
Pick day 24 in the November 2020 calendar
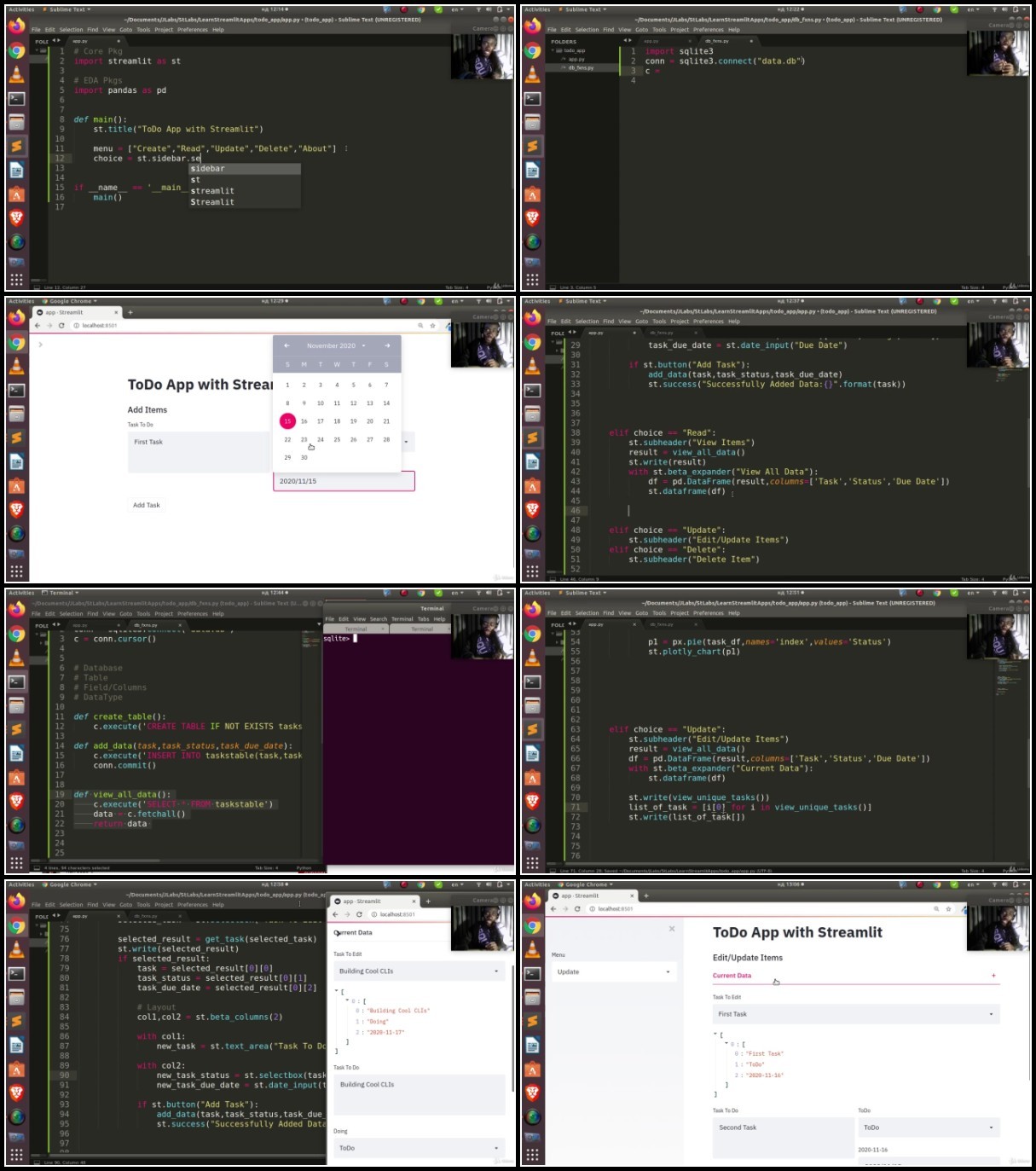click(321, 439)
